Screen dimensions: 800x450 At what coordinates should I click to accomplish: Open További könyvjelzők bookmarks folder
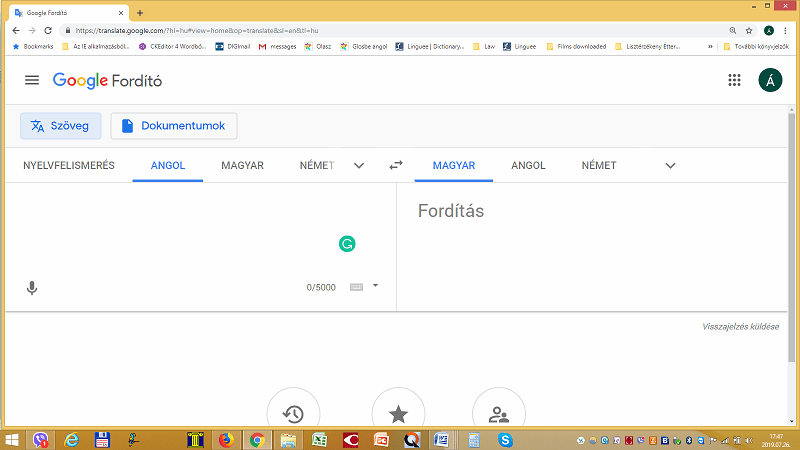pos(756,46)
